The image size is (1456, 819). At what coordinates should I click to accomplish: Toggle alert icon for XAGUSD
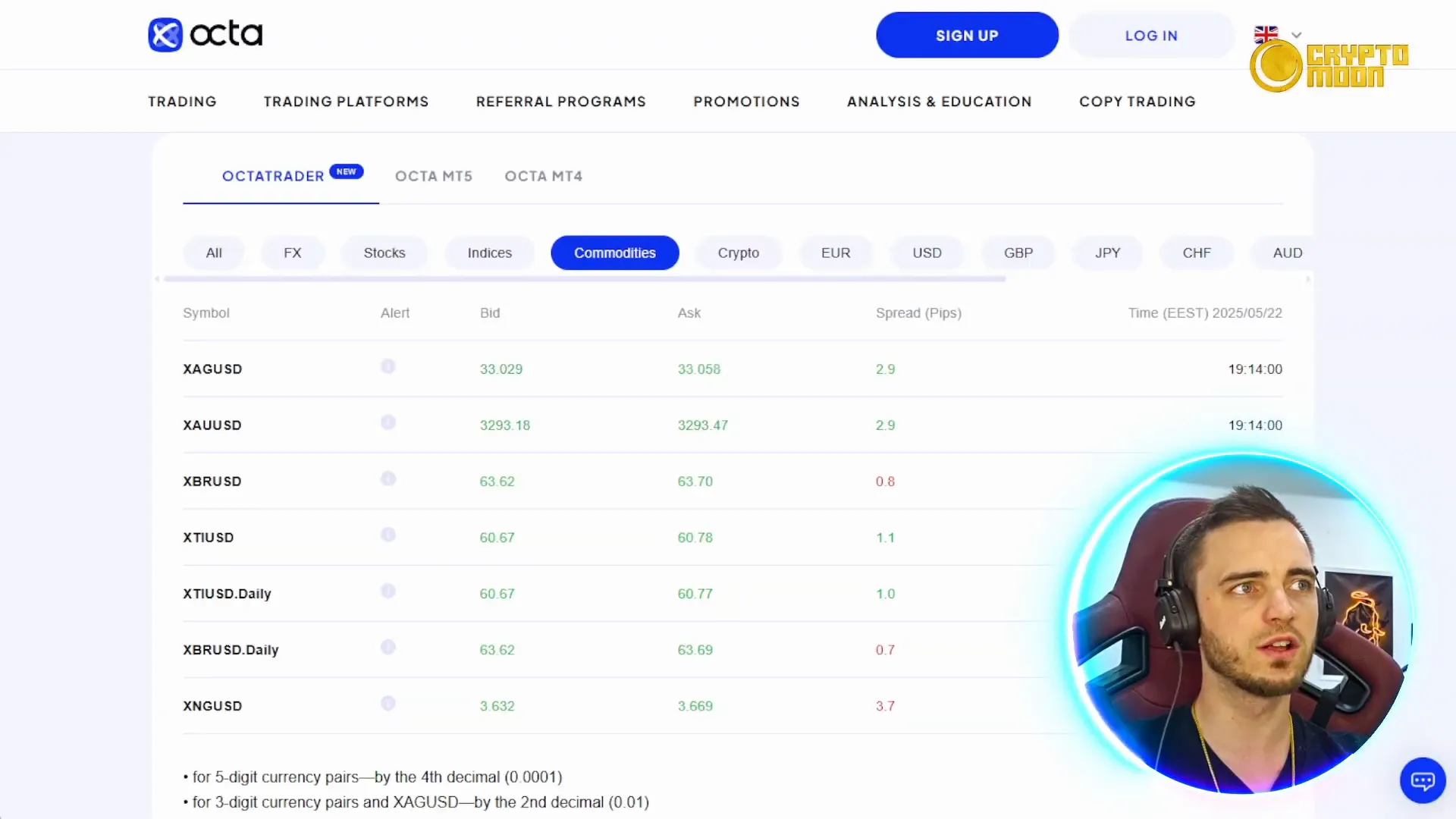tap(388, 366)
